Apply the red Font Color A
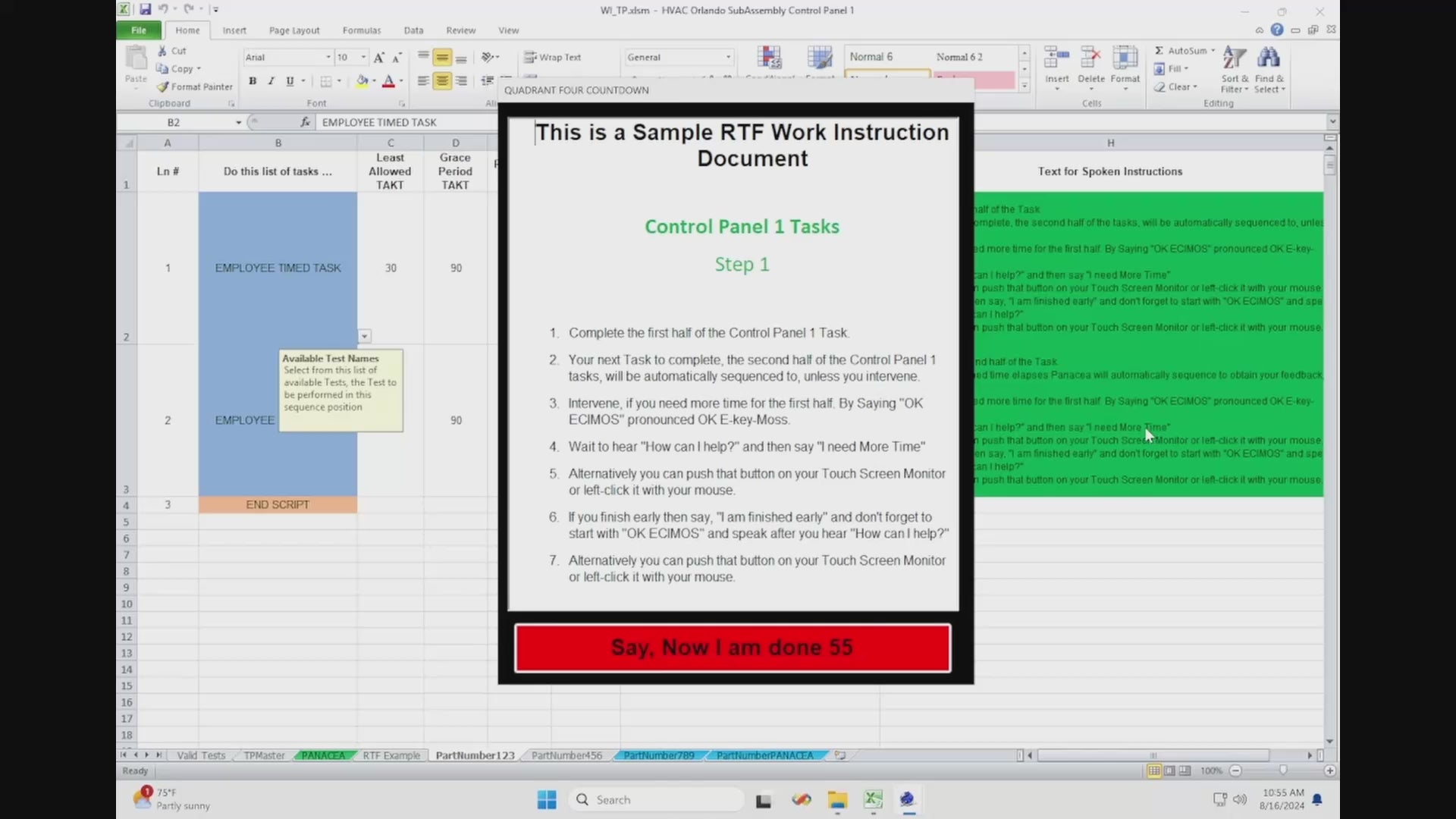This screenshot has width=1456, height=819. click(x=388, y=80)
